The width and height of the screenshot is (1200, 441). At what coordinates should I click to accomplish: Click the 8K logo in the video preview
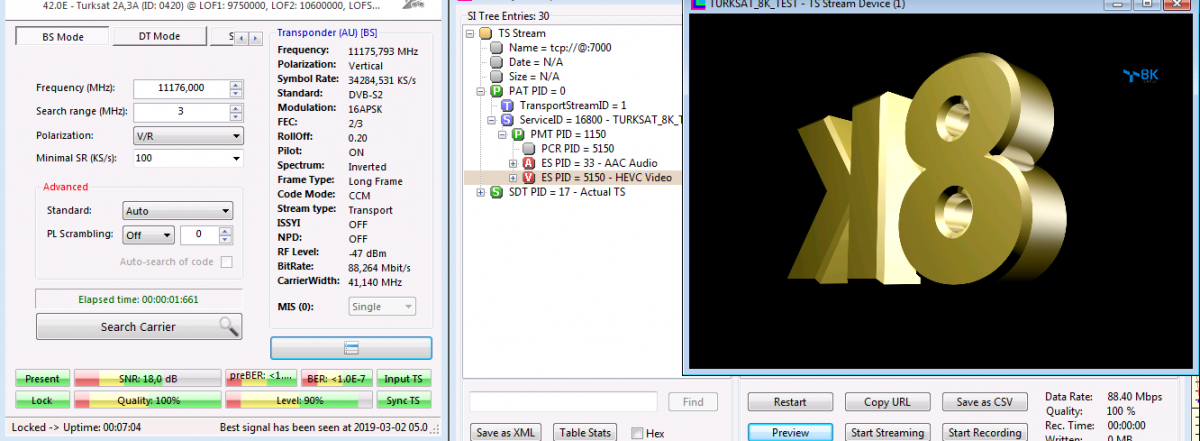1139,74
